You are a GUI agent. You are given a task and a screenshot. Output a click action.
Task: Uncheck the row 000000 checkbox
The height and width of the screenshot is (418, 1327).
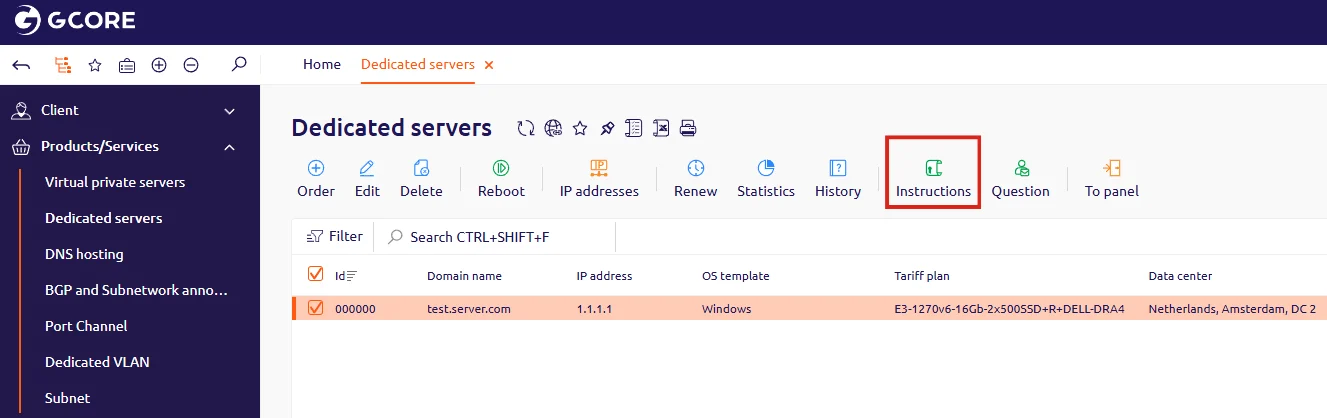click(315, 308)
